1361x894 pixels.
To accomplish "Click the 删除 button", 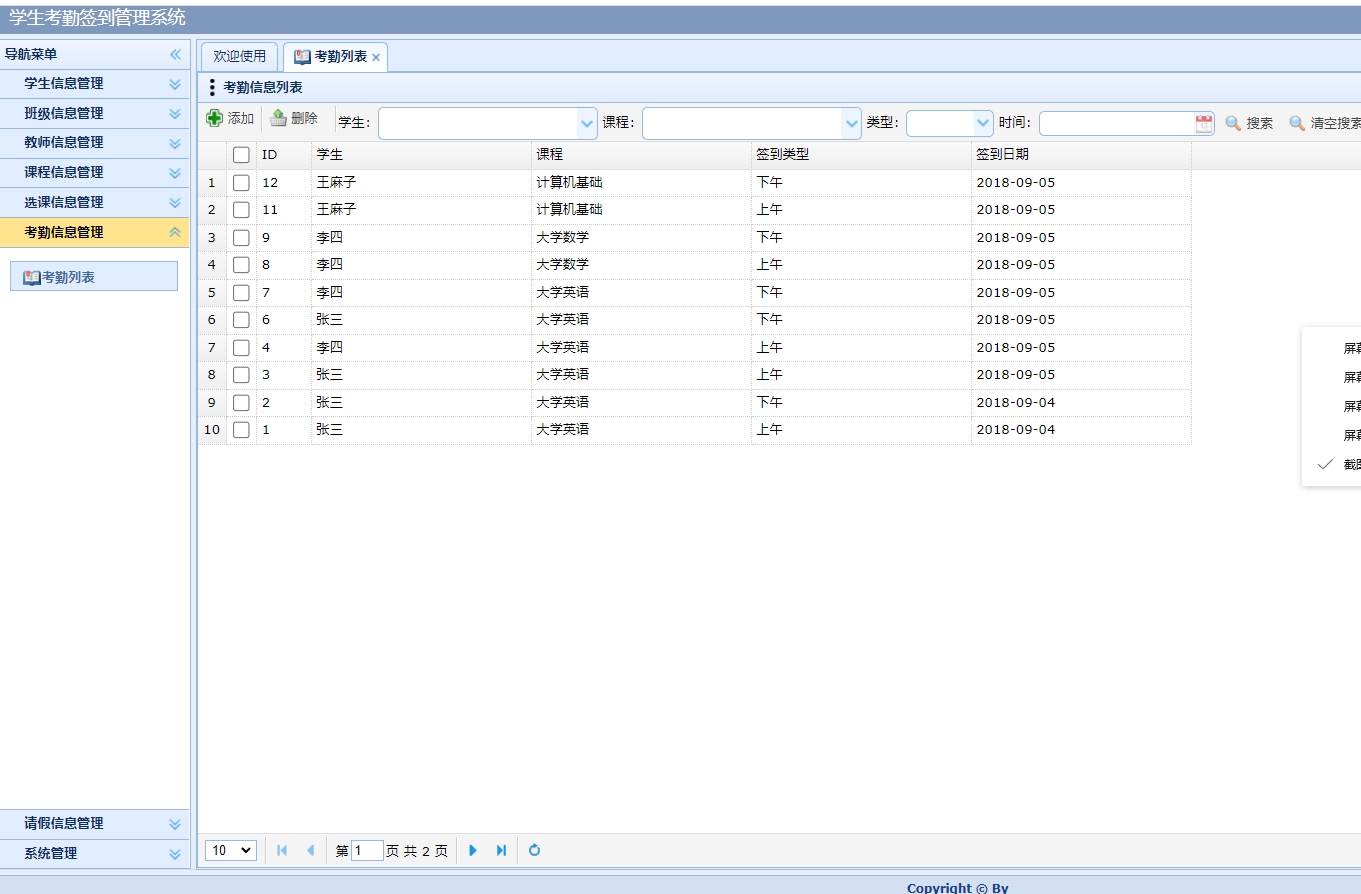I will [294, 118].
